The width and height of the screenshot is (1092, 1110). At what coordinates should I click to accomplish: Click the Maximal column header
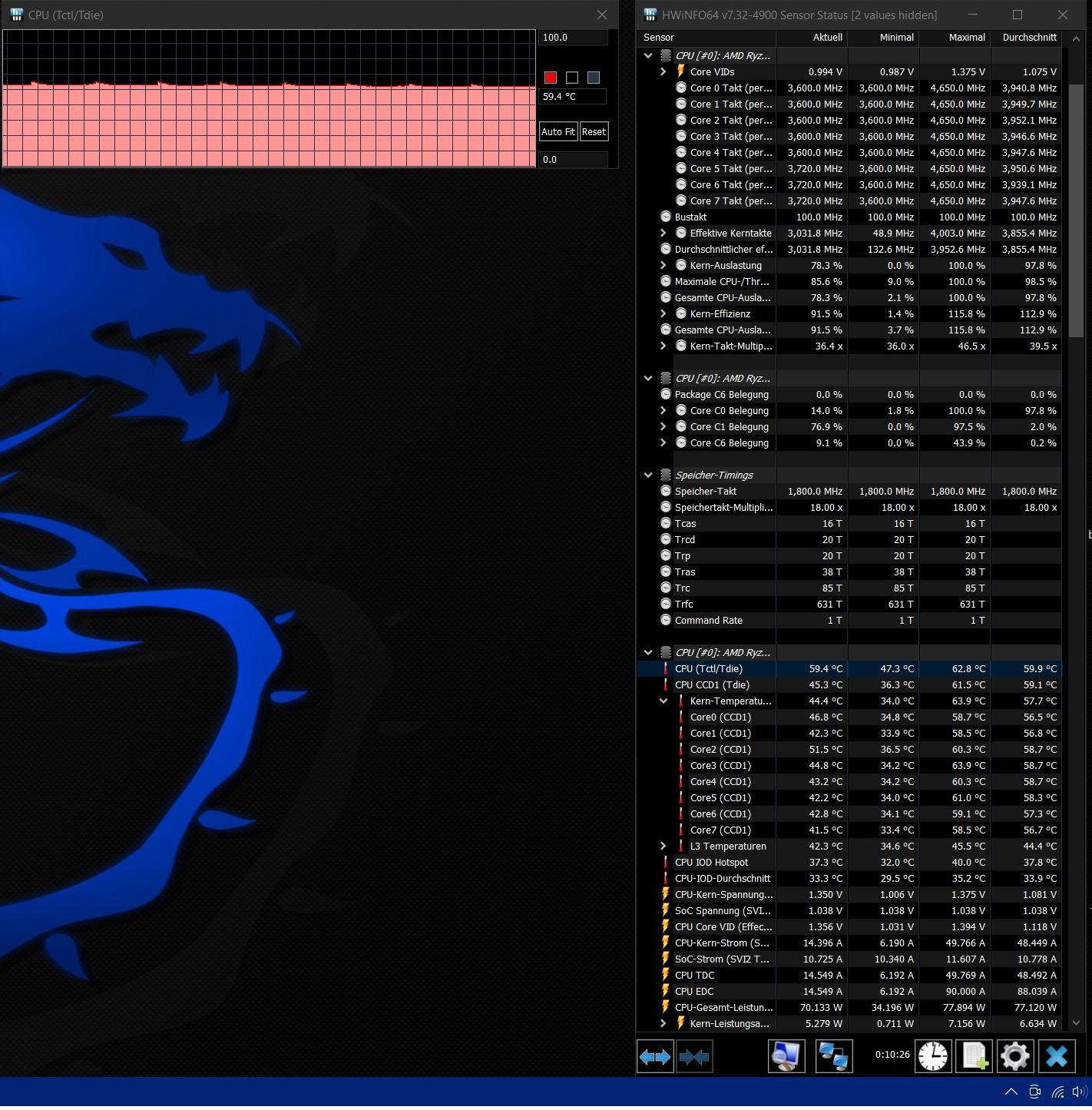click(955, 37)
